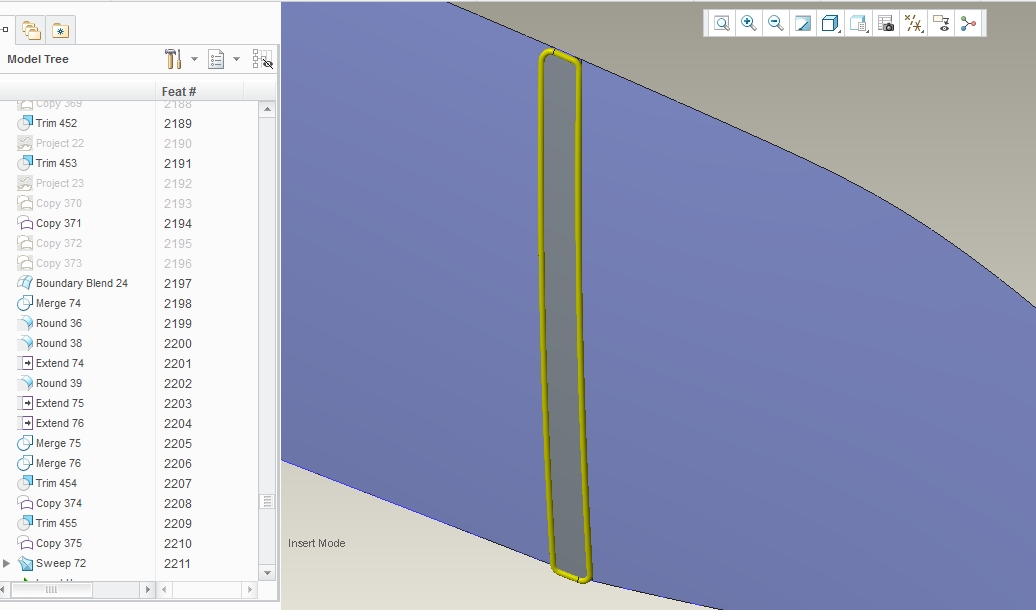Open the dropdown arrow beside the hammer icon
The image size is (1036, 610).
coord(194,59)
